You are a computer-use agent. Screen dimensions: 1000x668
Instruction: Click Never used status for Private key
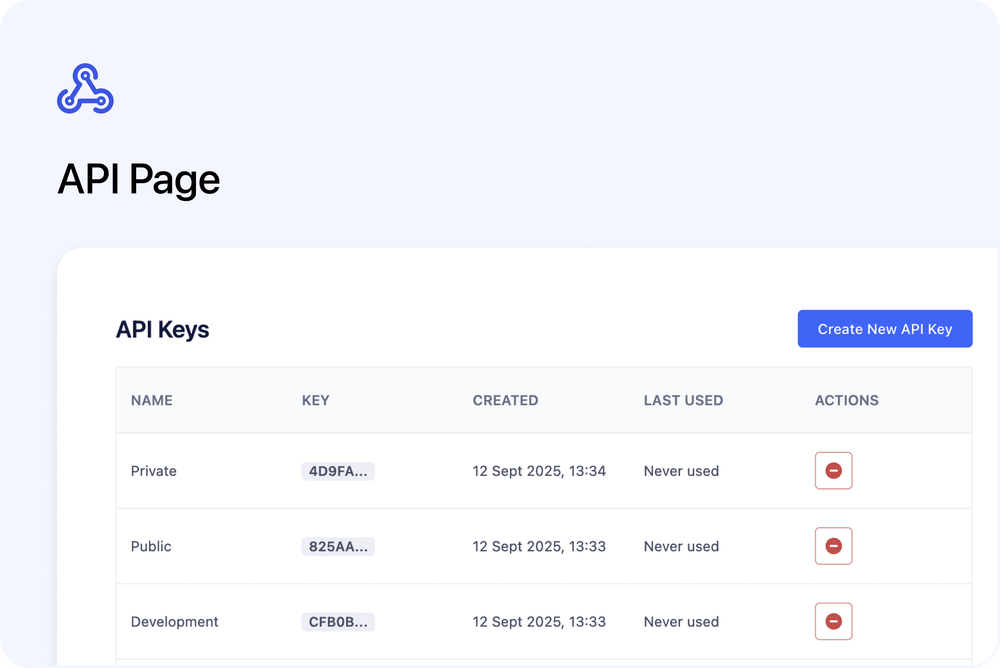tap(681, 470)
